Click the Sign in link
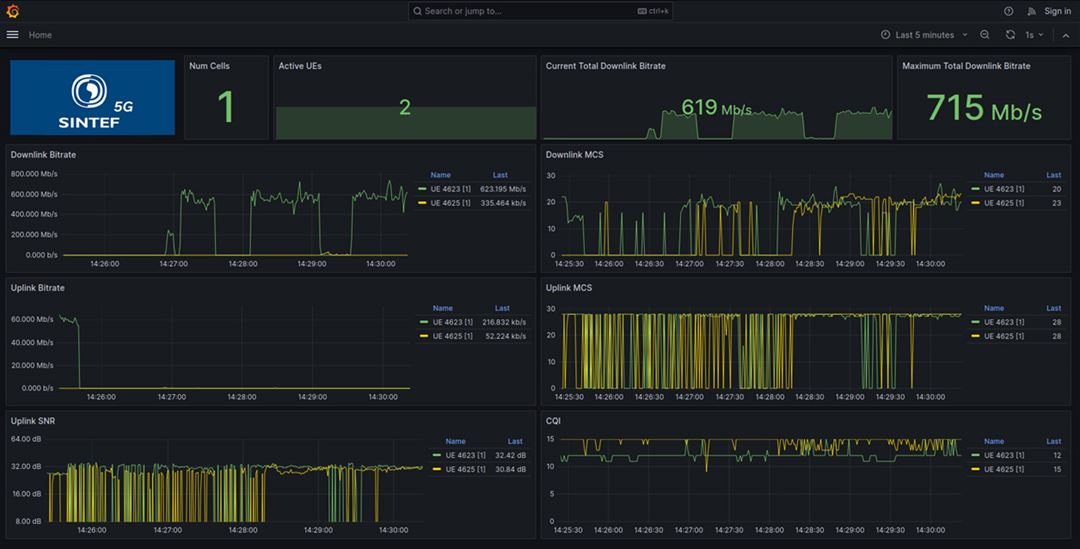This screenshot has height=549, width=1080. click(x=1057, y=11)
